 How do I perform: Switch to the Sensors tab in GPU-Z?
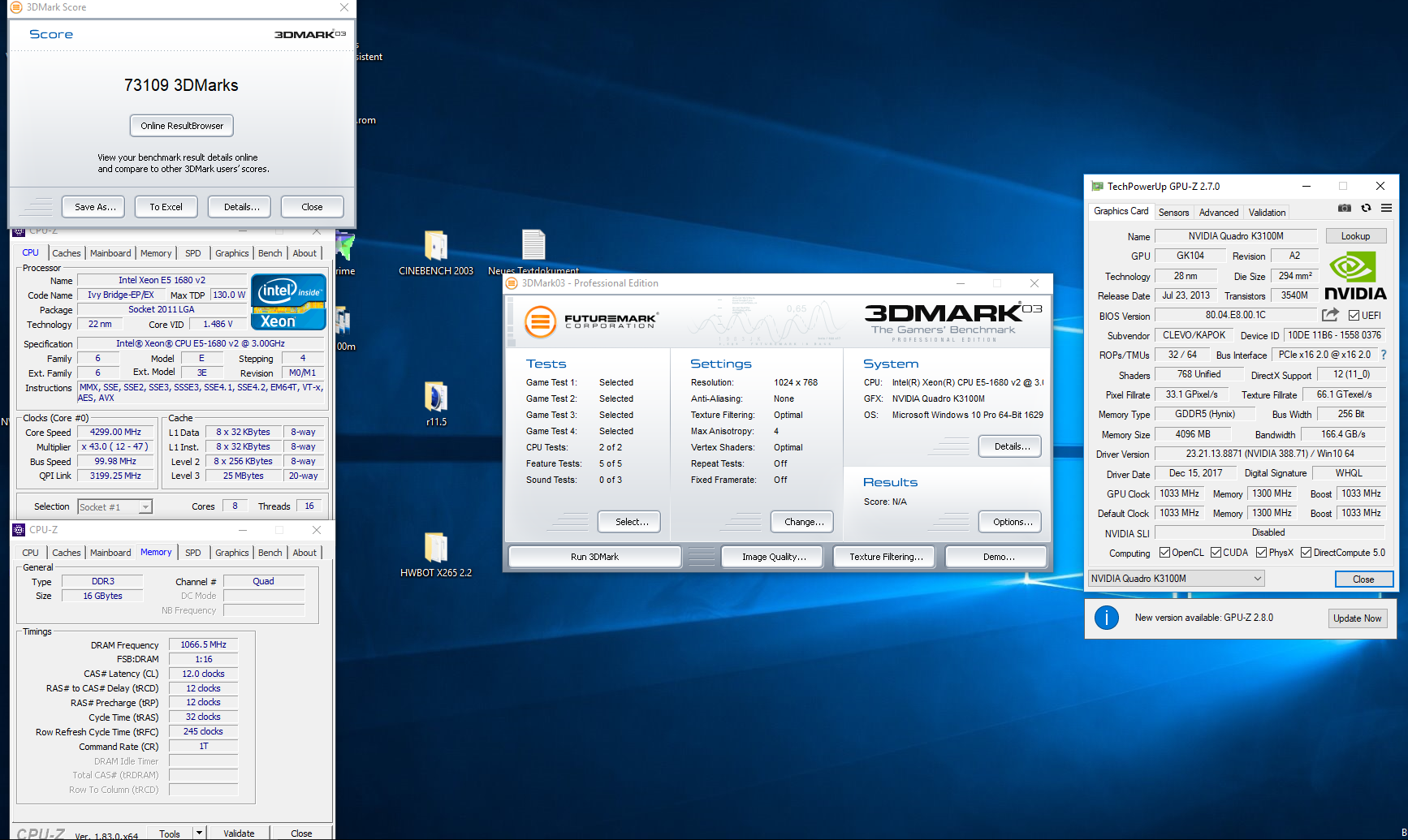point(1173,213)
